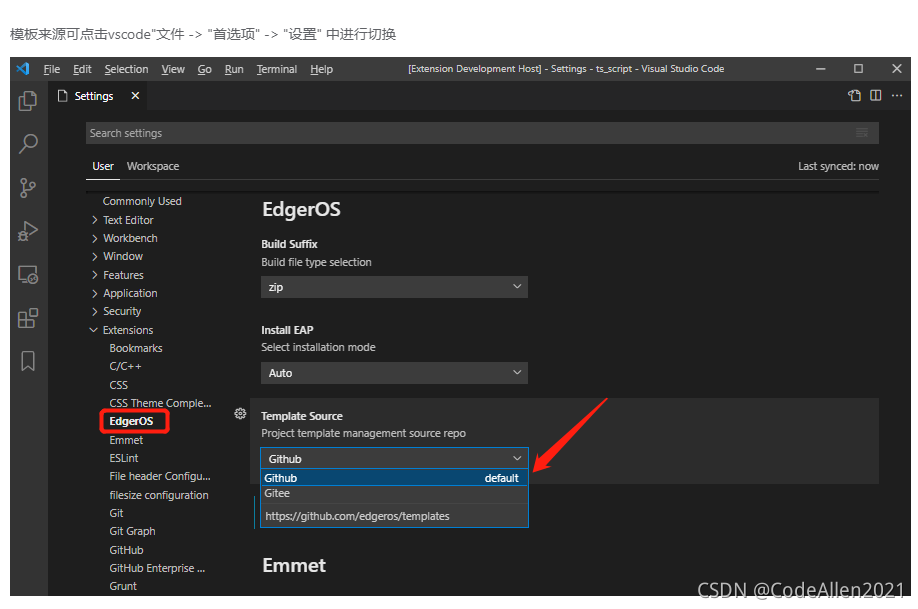Select File header Configuration entry
This screenshot has height=609, width=918.
point(160,477)
